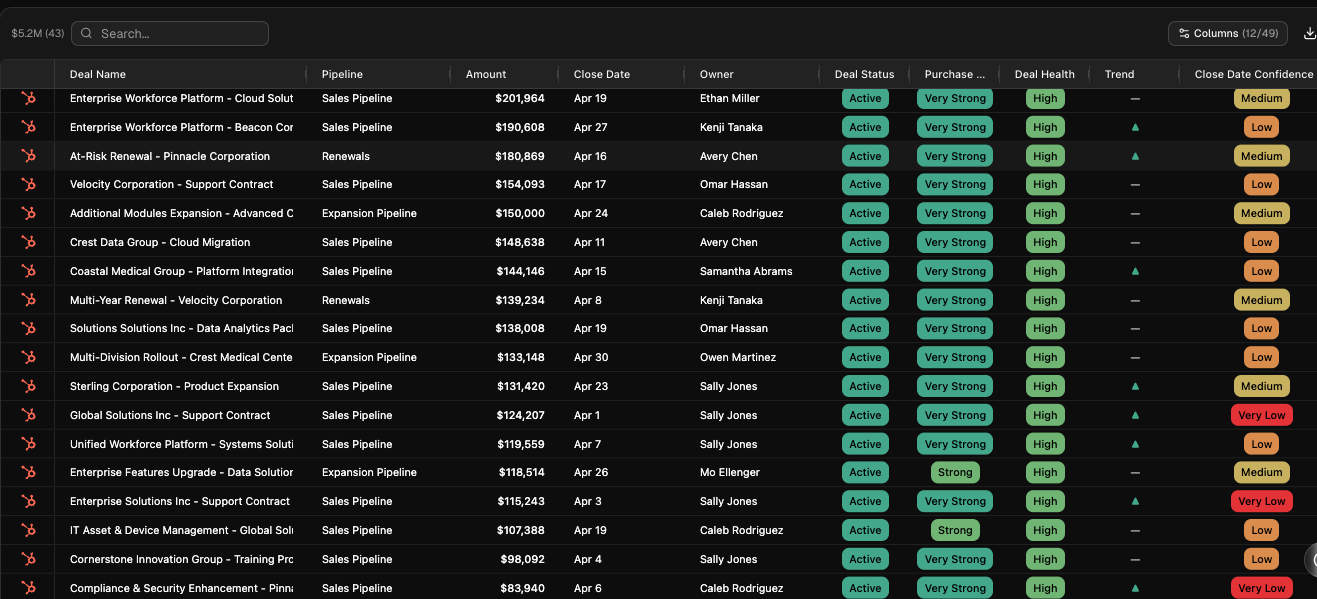Click the search magnifier icon

[87, 34]
